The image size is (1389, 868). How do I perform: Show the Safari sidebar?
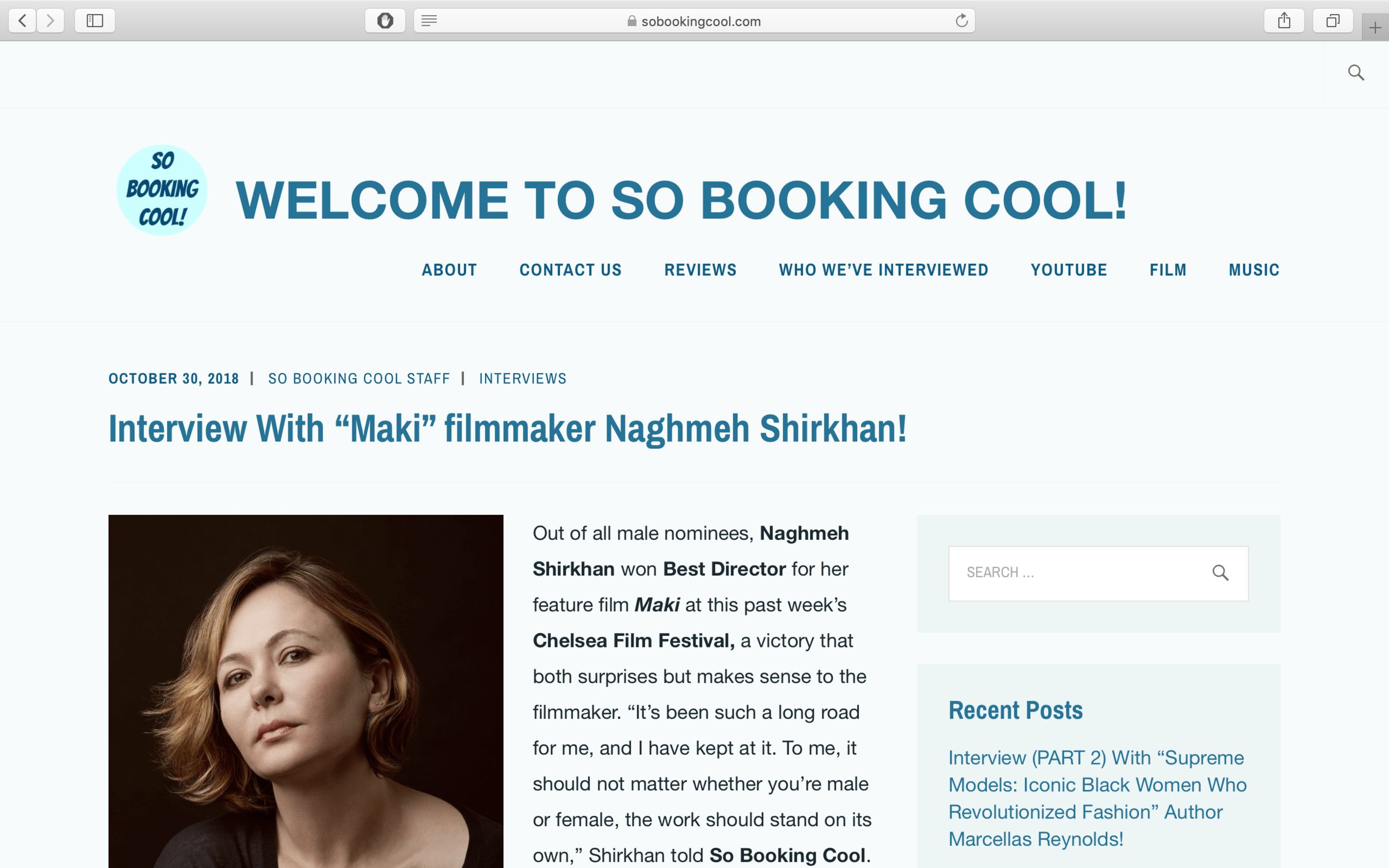coord(95,21)
